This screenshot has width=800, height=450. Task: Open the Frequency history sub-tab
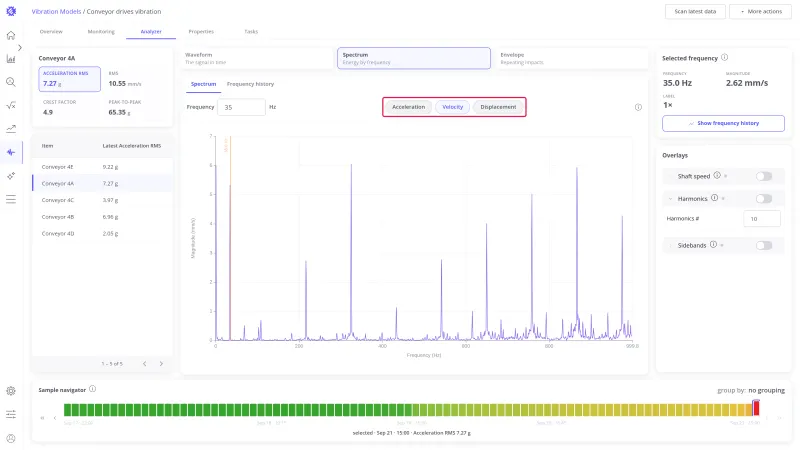250,84
